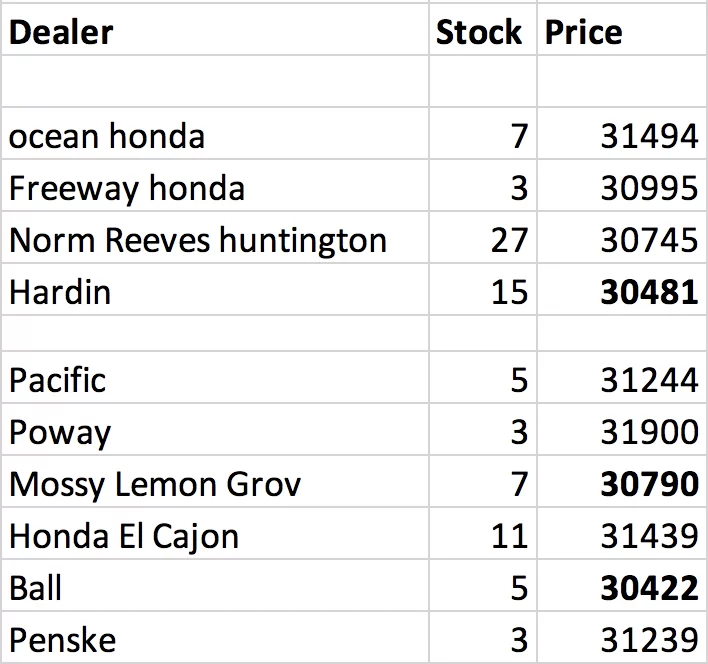Click the ocean honda cell
Image resolution: width=708 pixels, height=664 pixels.
[x=215, y=133]
